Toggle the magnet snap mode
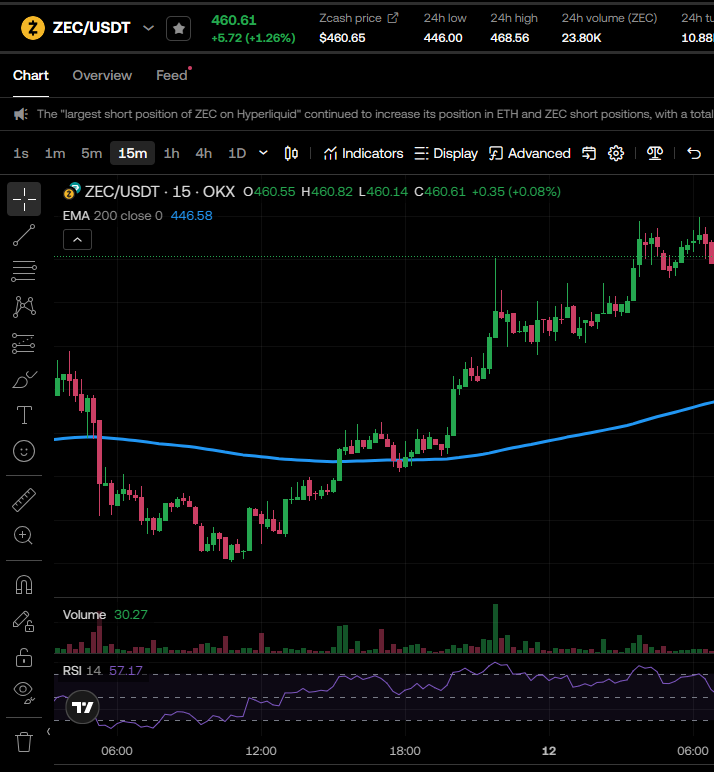Screen dimensions: 714x772 coord(24,585)
